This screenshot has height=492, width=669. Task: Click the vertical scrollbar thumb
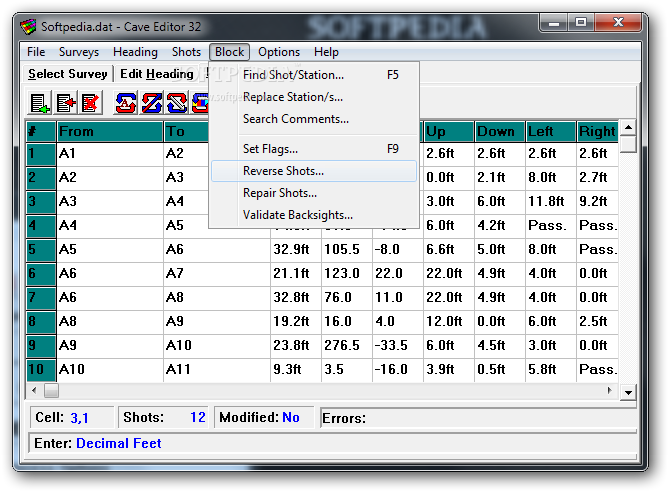point(628,144)
